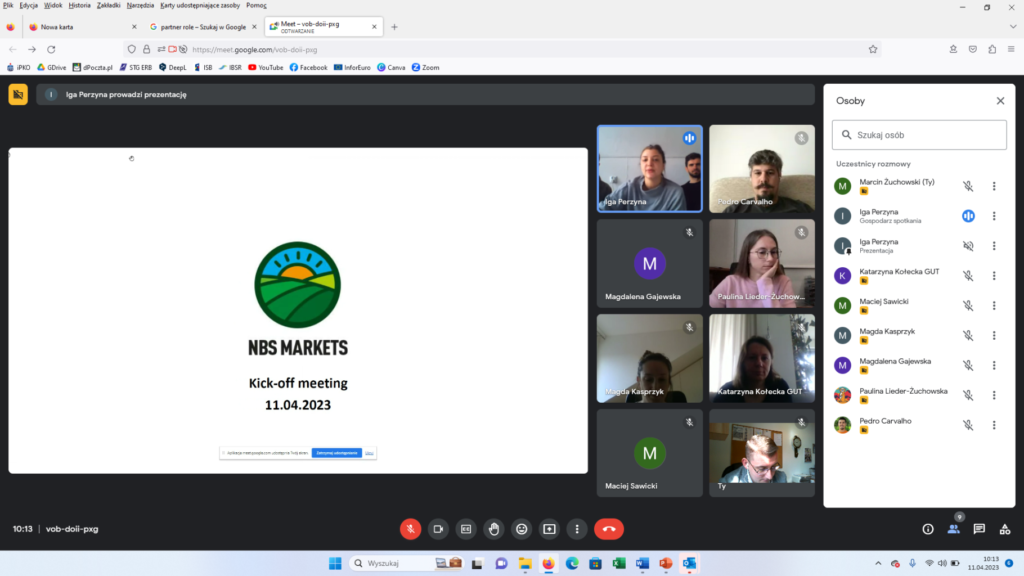Open options for Iga Perzyna Gospodarz spotkania
The width and height of the screenshot is (1024, 576).
coord(994,216)
